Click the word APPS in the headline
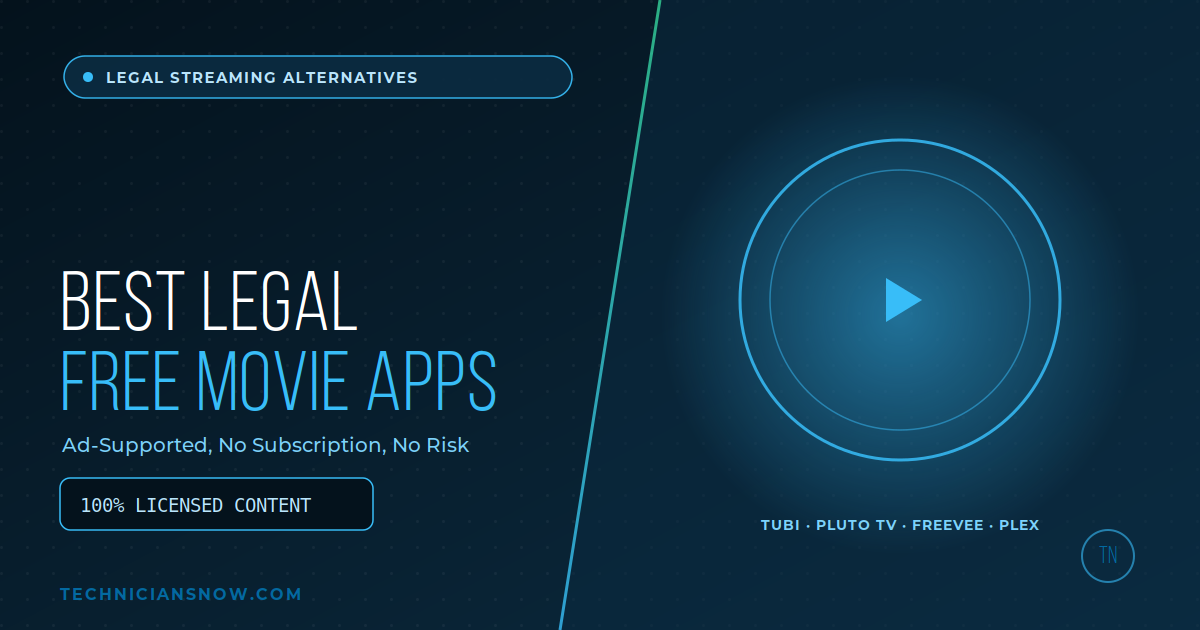The image size is (1200, 630). click(433, 381)
